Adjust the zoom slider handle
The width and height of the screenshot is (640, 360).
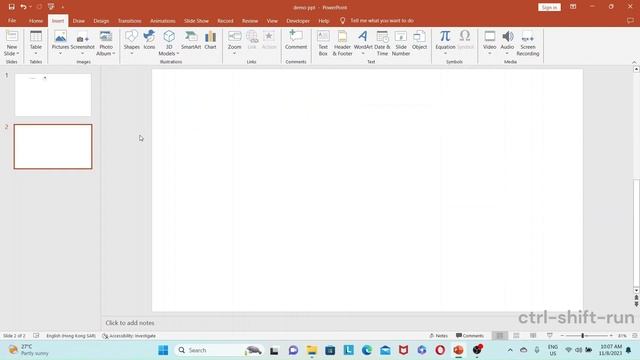click(x=582, y=336)
